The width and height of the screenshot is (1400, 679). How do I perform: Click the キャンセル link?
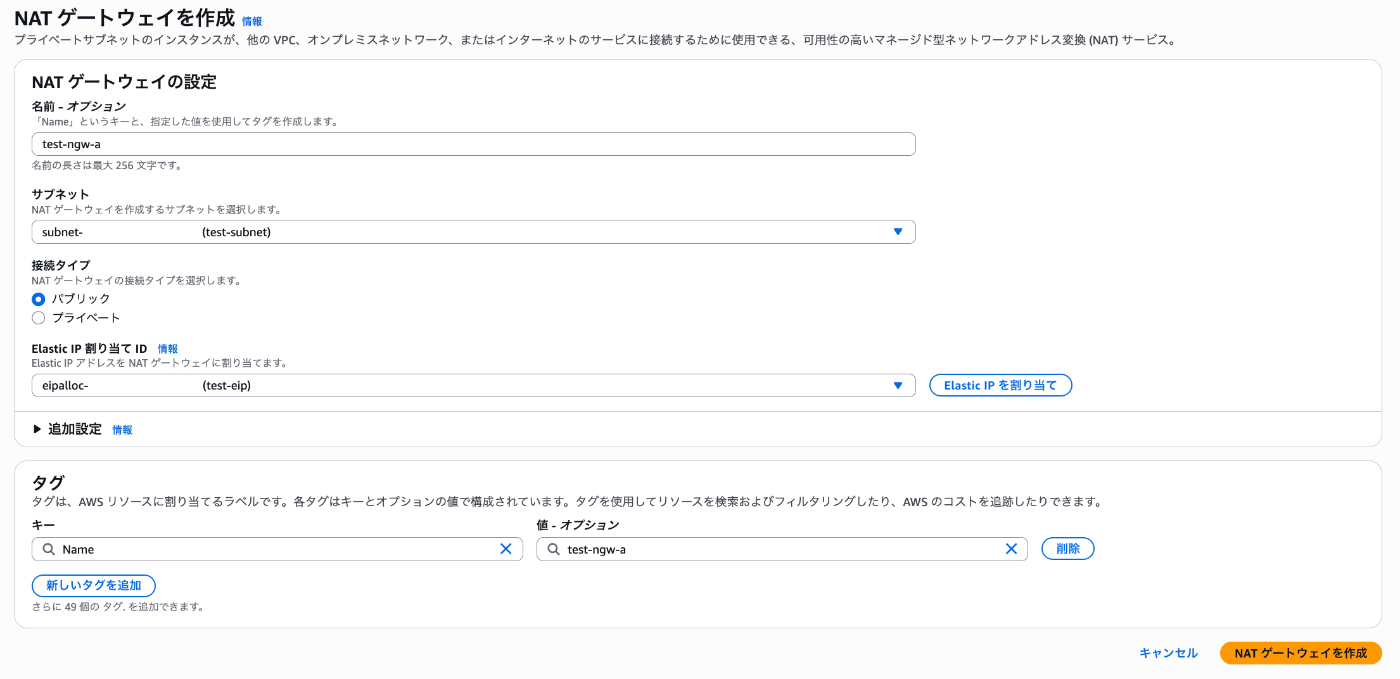pos(1167,652)
